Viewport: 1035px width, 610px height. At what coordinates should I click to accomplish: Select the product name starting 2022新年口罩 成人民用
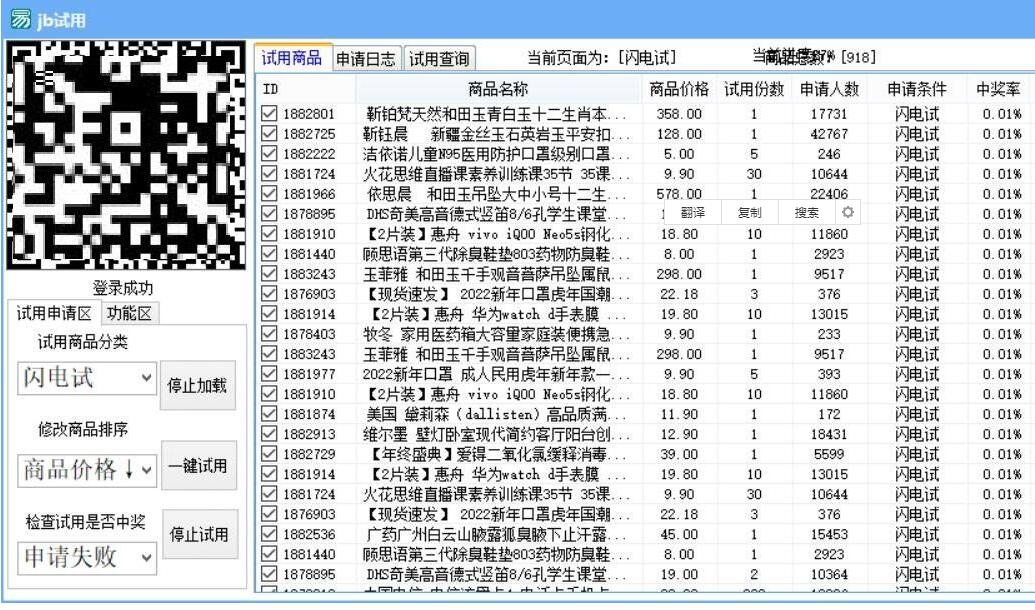pos(496,374)
